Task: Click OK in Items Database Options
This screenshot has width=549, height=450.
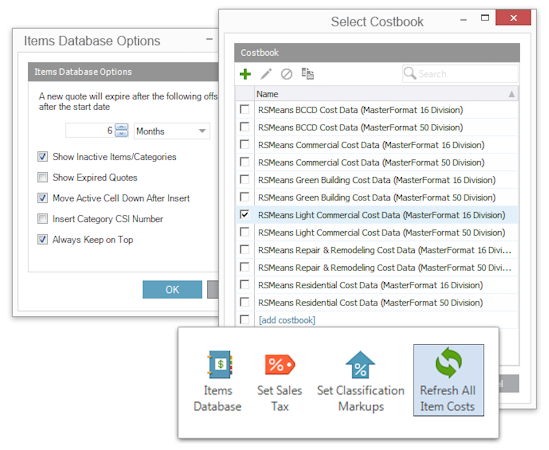Action: click(172, 290)
